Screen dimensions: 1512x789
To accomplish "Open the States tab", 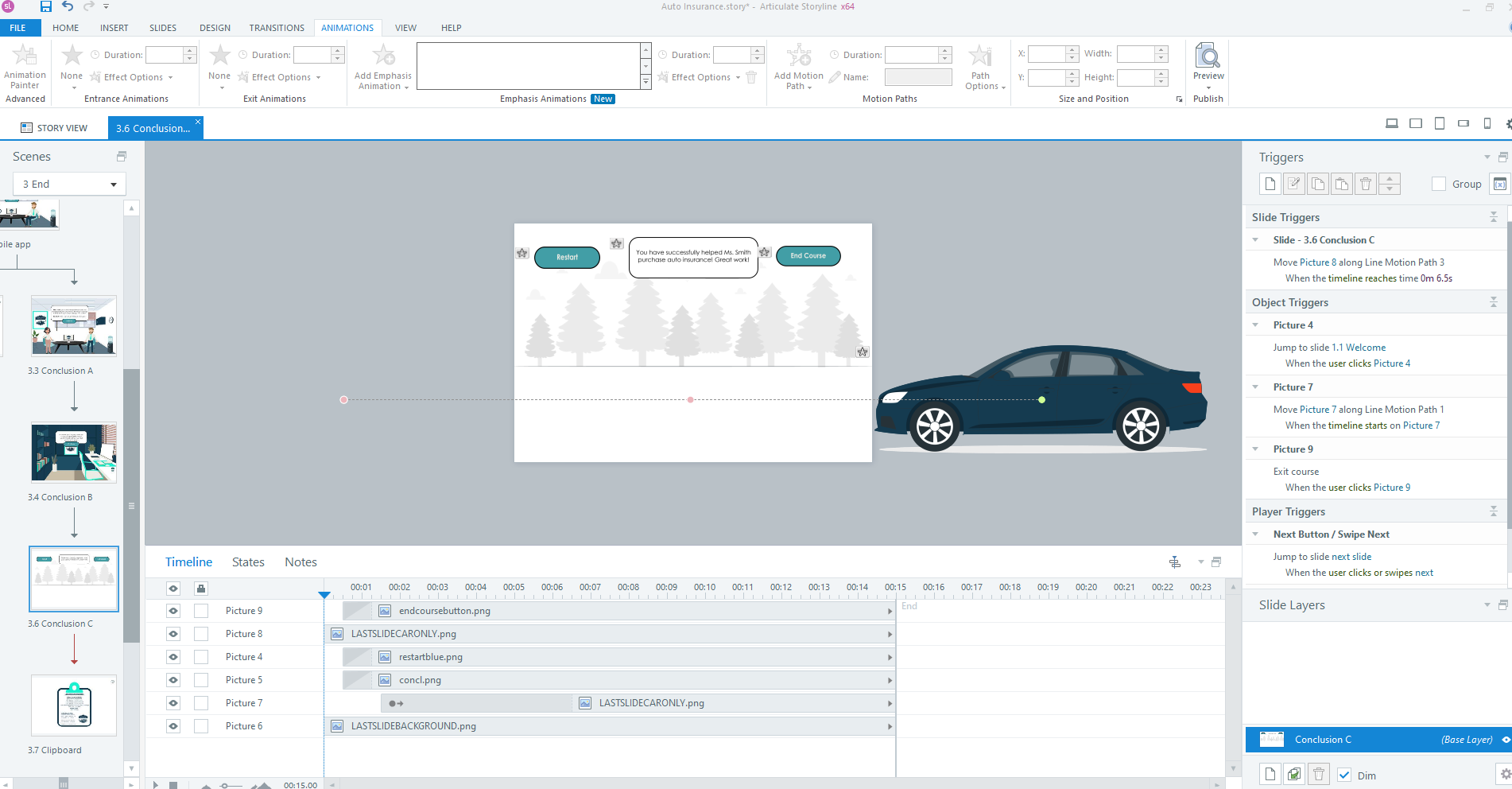I will 248,562.
